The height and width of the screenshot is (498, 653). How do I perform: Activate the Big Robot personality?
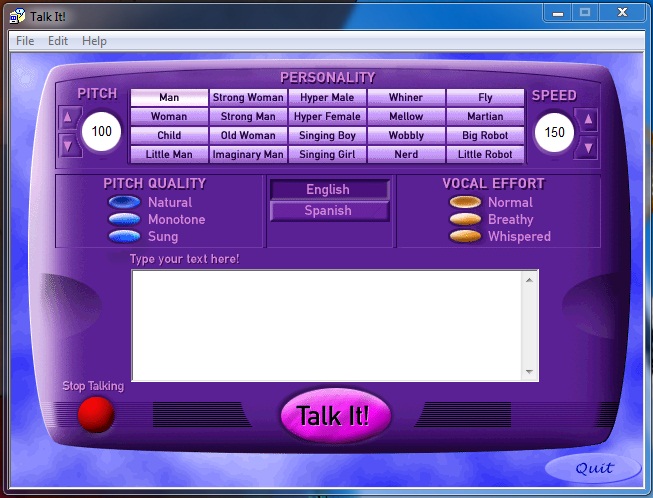(485, 135)
